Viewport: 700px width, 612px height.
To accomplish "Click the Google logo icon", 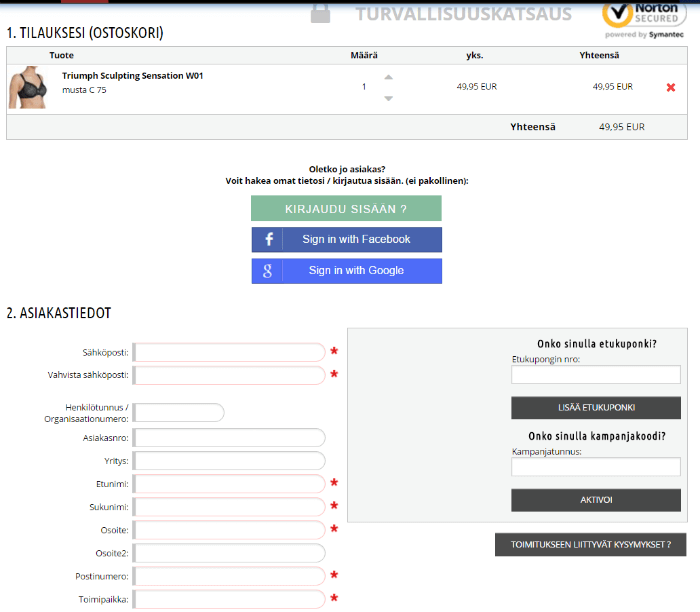I will pos(268,271).
